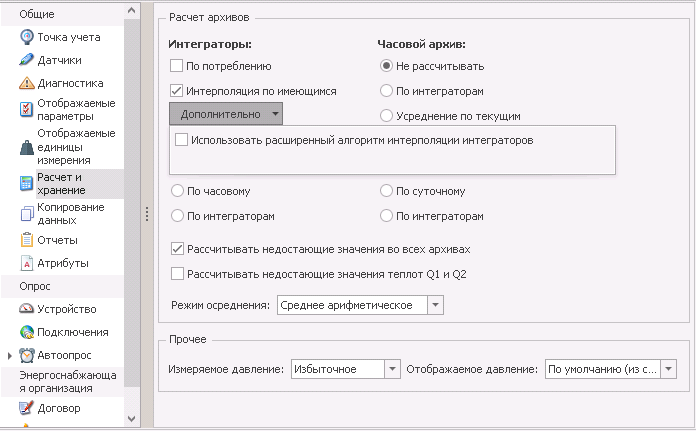696x431 pixels.
Task: Click the Дополнительно dropdown button
Action: point(226,114)
